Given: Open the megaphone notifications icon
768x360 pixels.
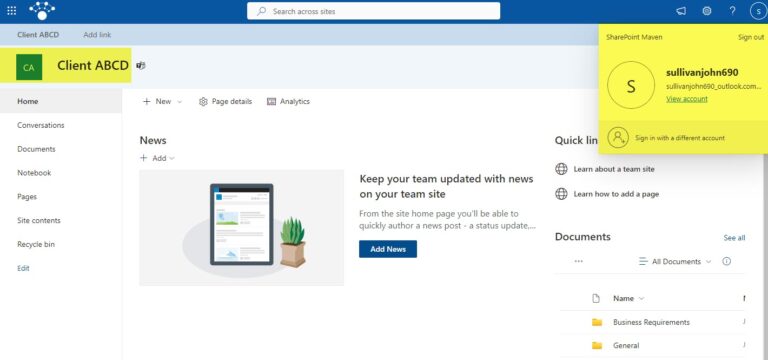Looking at the screenshot, I should pyautogui.click(x=681, y=11).
